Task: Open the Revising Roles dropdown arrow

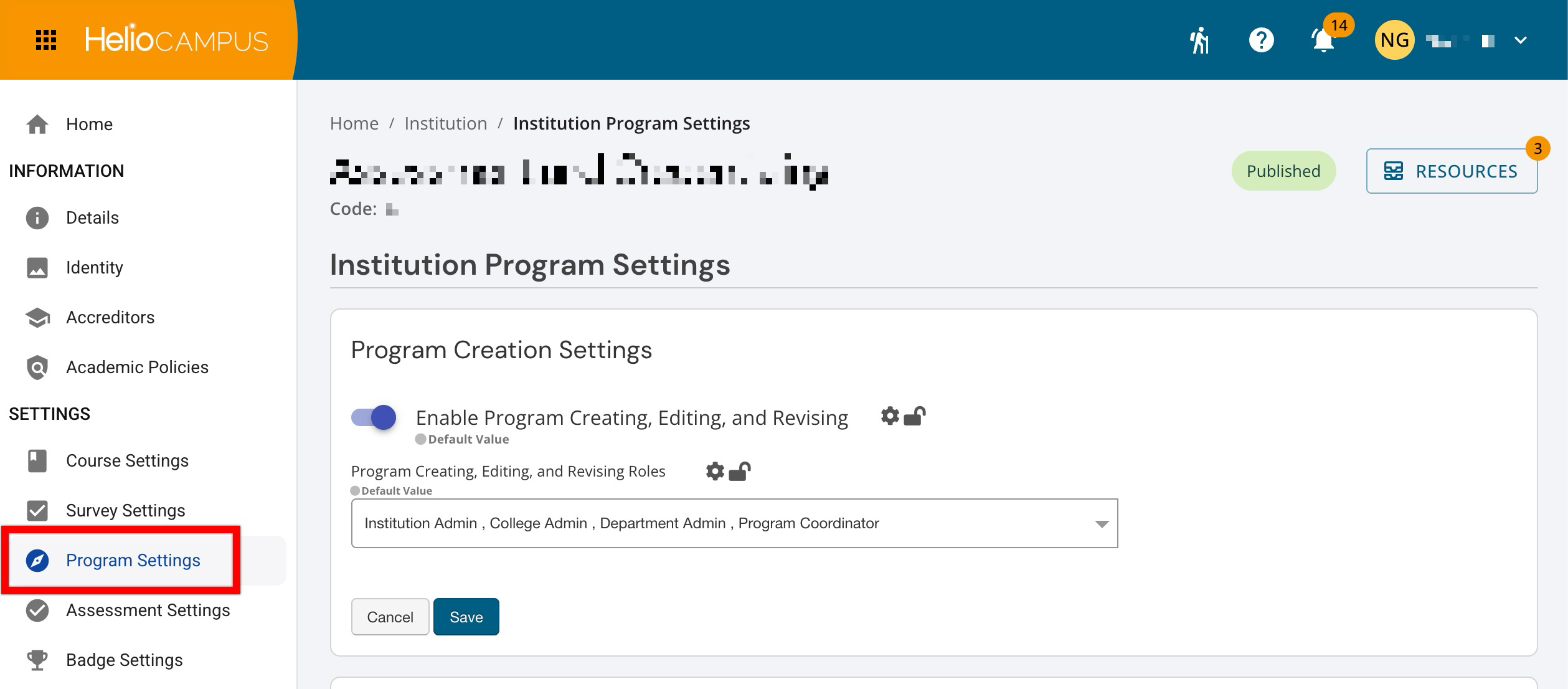Action: [x=1101, y=524]
